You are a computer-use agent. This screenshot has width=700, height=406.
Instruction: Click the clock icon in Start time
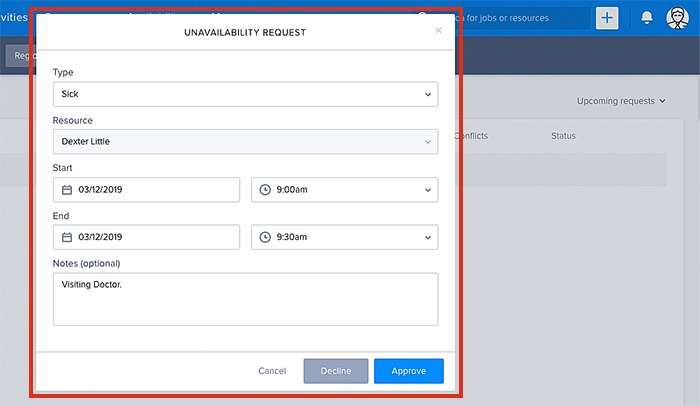265,190
